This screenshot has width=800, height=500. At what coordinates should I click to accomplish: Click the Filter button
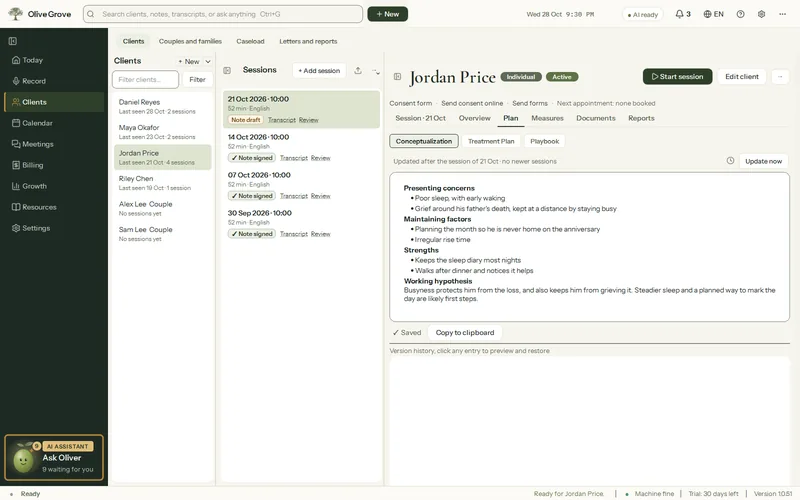[197, 80]
